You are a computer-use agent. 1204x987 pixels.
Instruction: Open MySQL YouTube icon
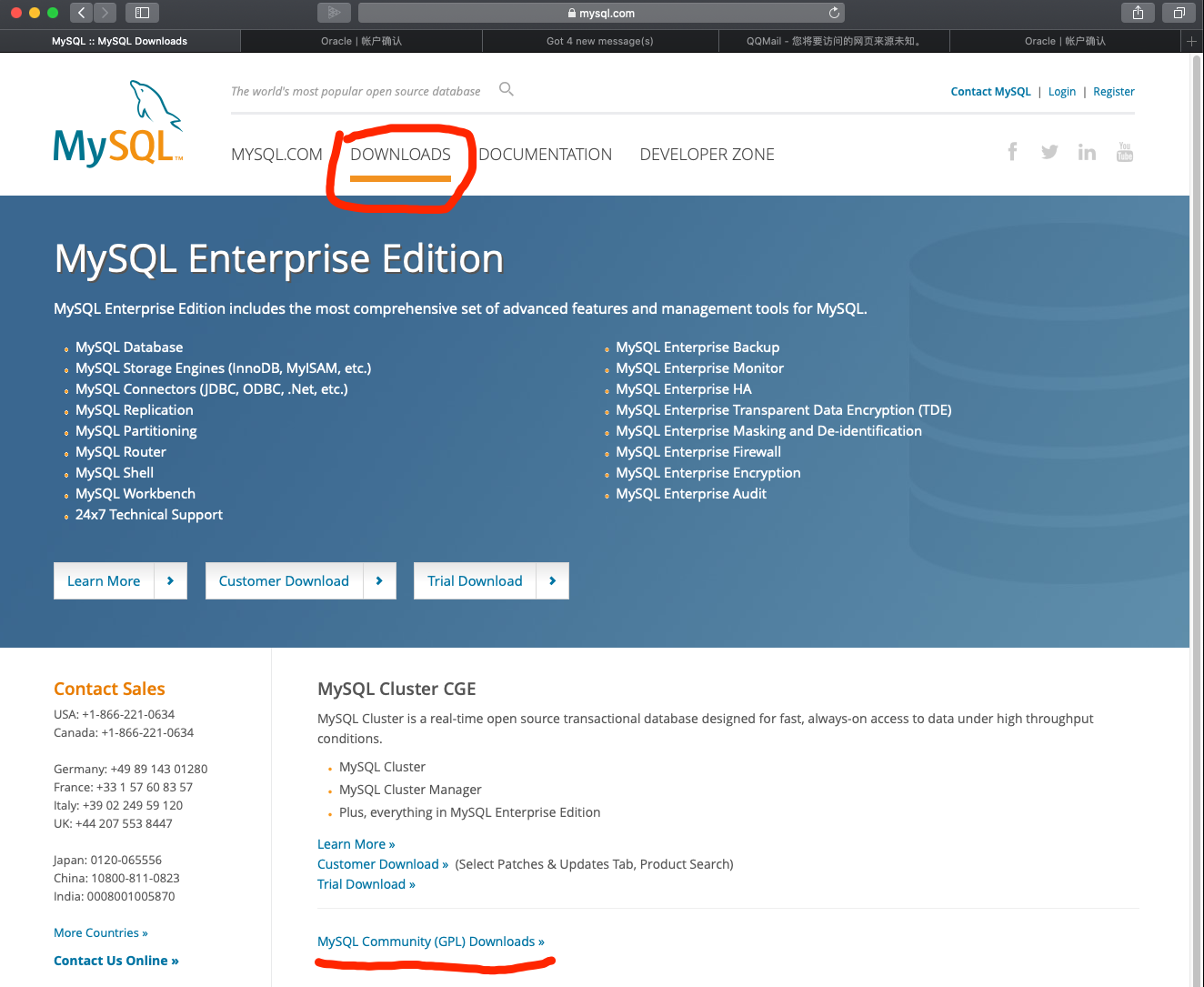(x=1125, y=151)
